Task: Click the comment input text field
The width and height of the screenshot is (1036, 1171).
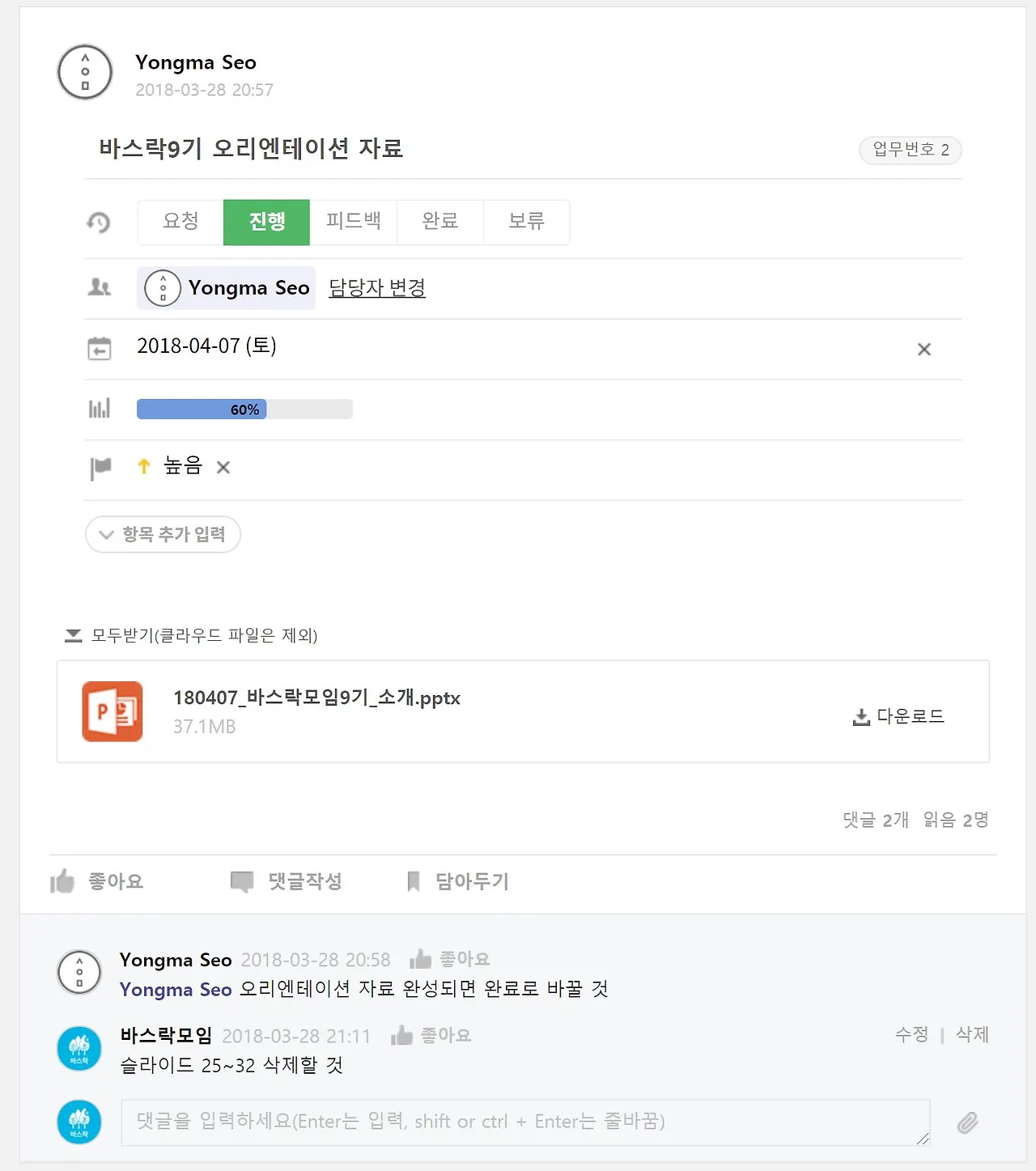Action: 525,1122
